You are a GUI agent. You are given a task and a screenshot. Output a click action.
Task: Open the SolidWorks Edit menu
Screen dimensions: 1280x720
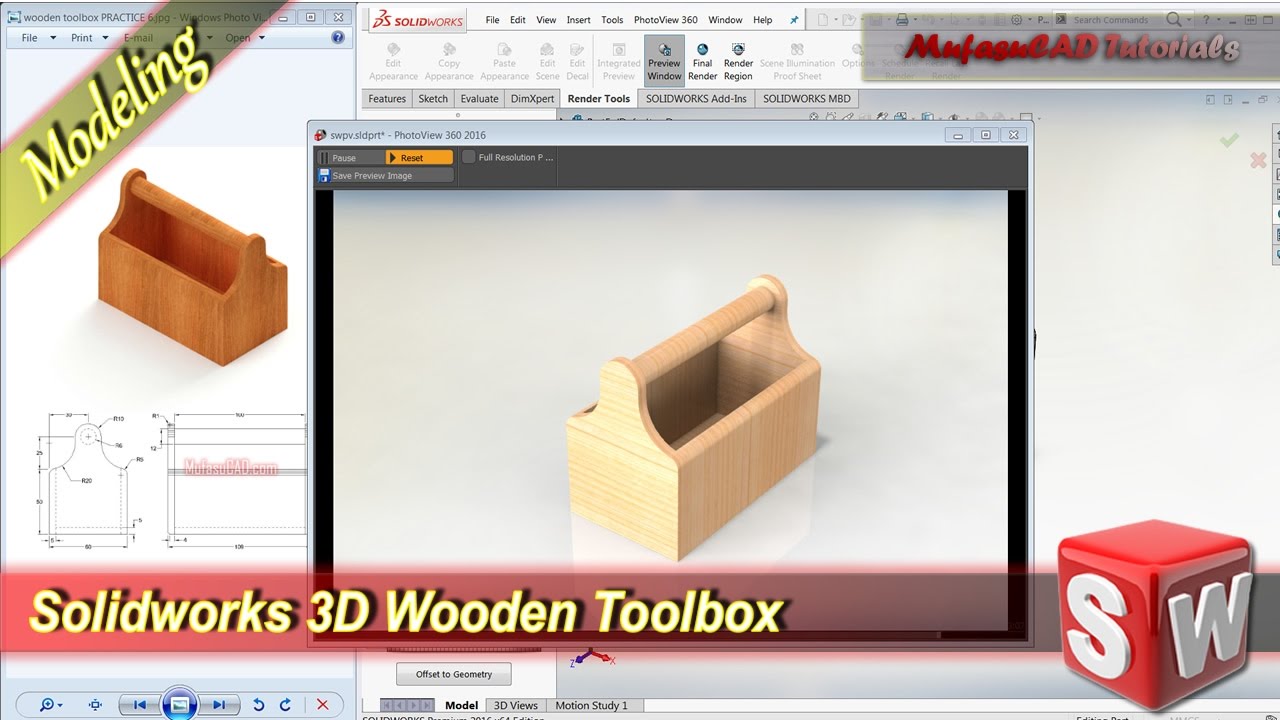coord(518,20)
